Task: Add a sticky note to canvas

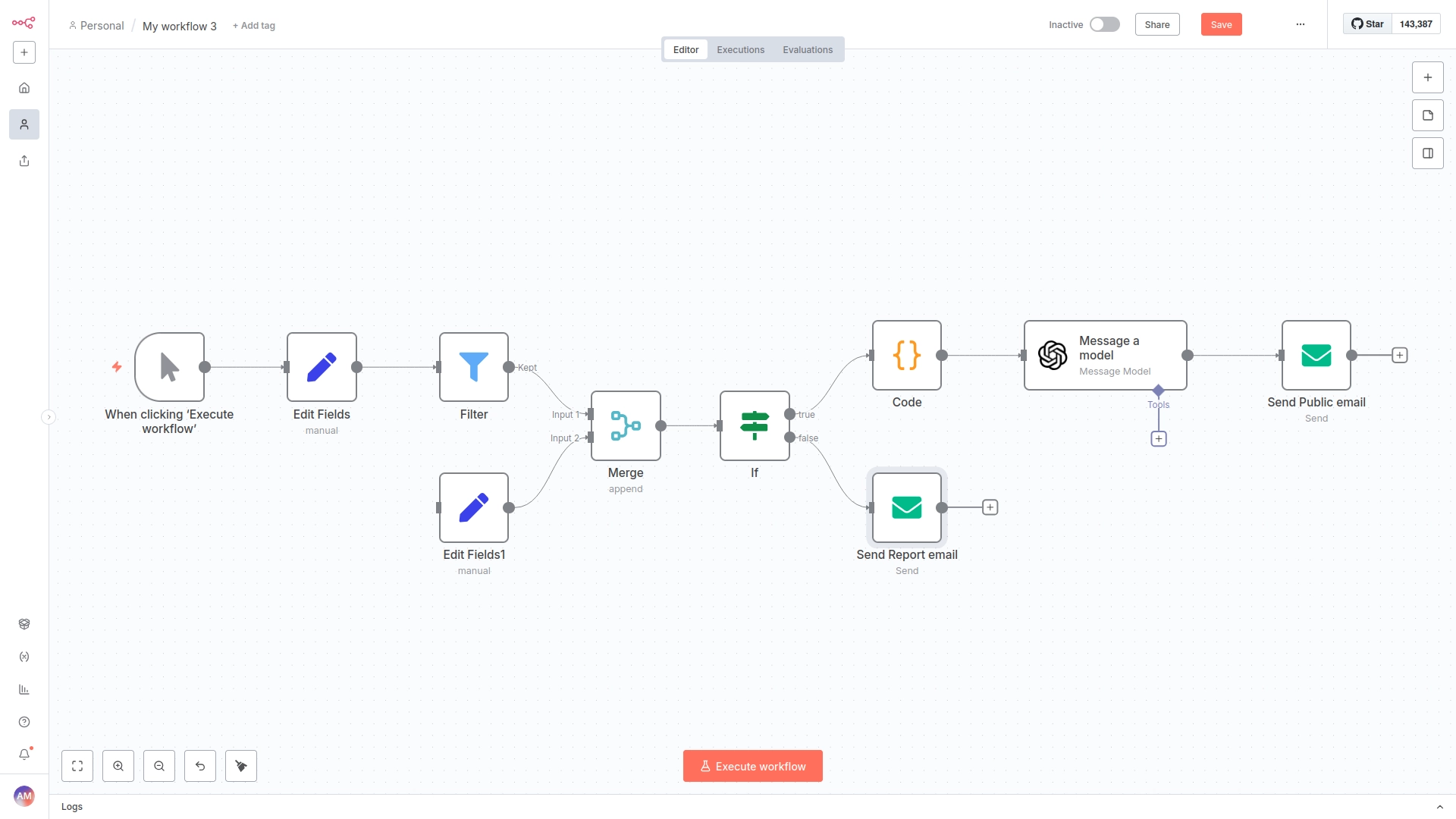Action: (1428, 115)
